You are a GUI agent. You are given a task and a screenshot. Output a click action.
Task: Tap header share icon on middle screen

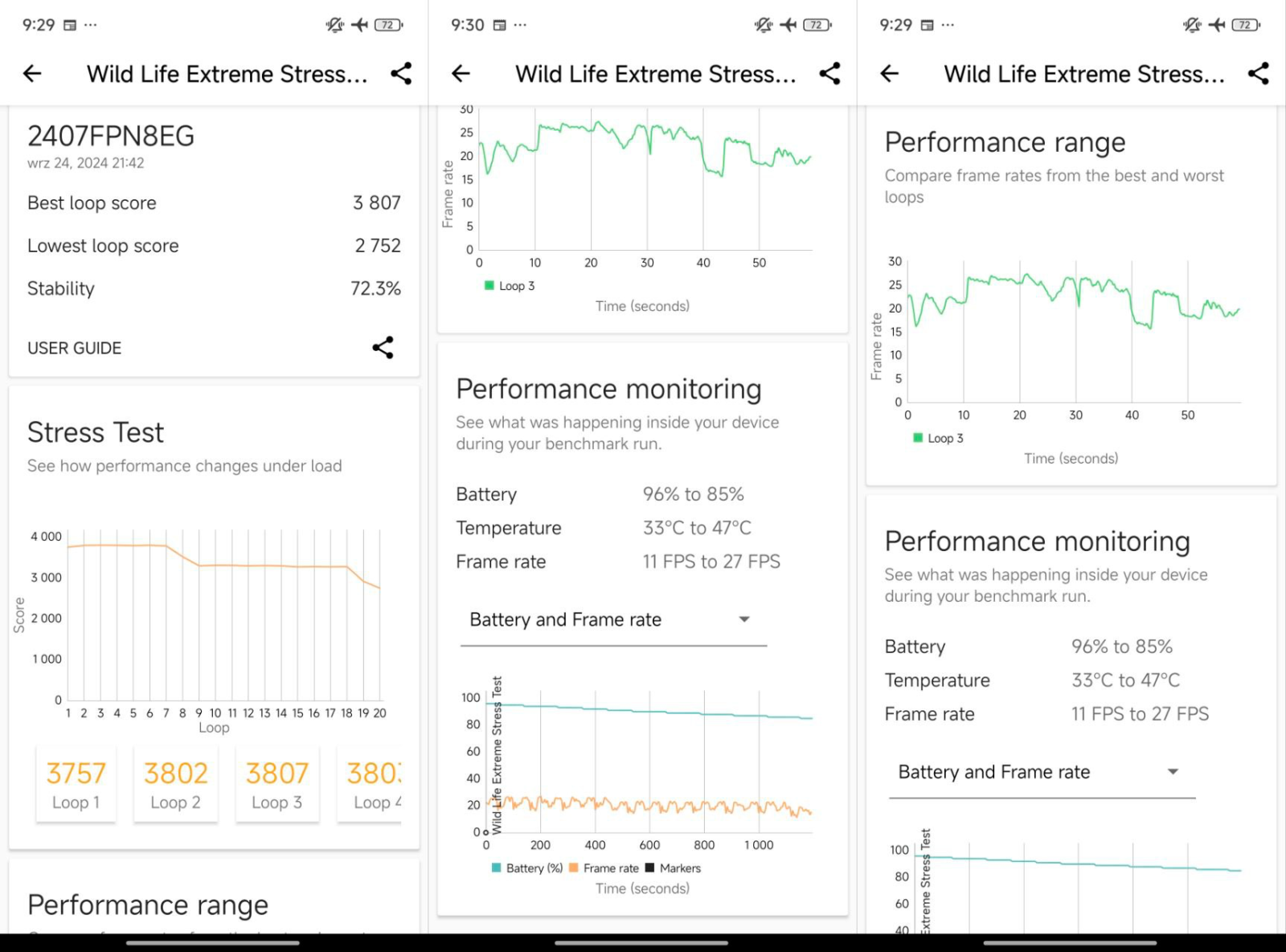click(x=829, y=74)
